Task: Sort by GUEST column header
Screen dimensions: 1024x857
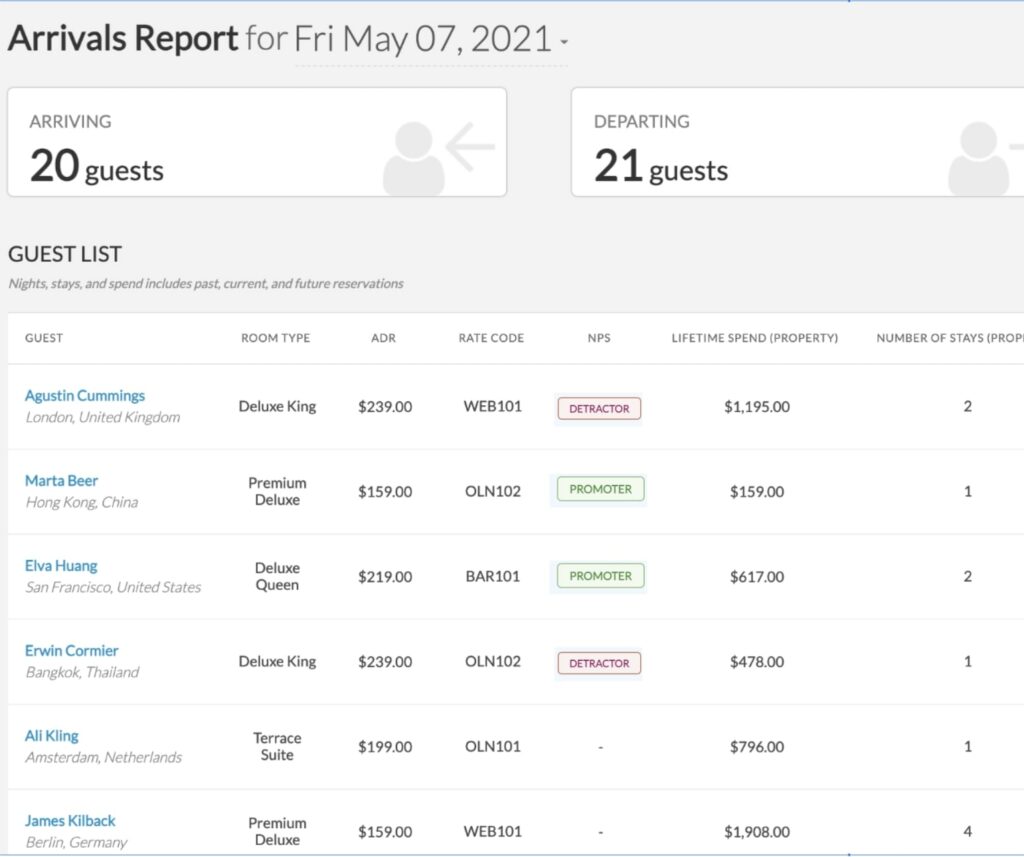Action: [x=44, y=338]
